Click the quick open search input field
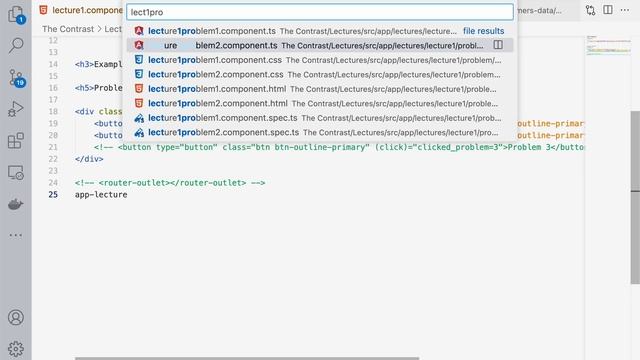Image resolution: width=640 pixels, height=360 pixels. (x=320, y=12)
